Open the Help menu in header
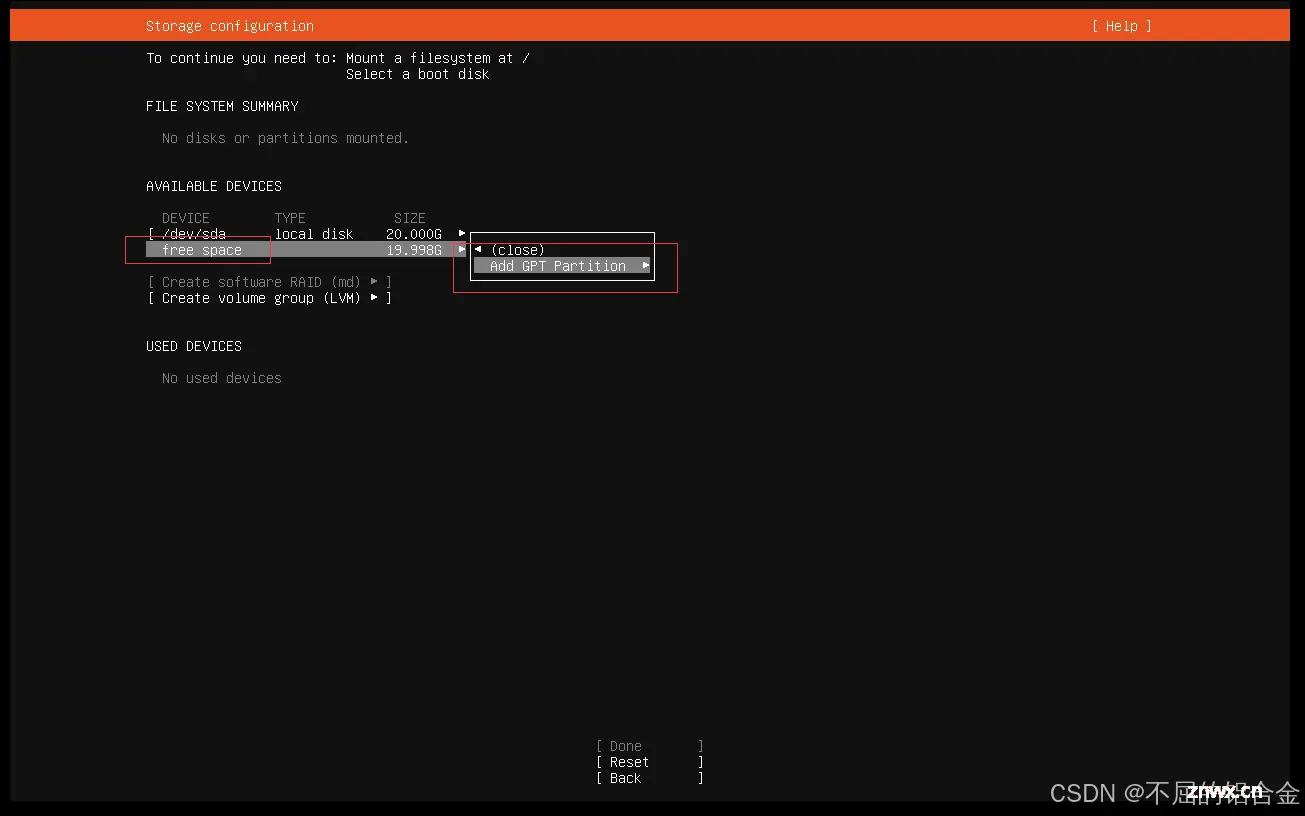Screen dimensions: 1305x816 (x=1121, y=26)
